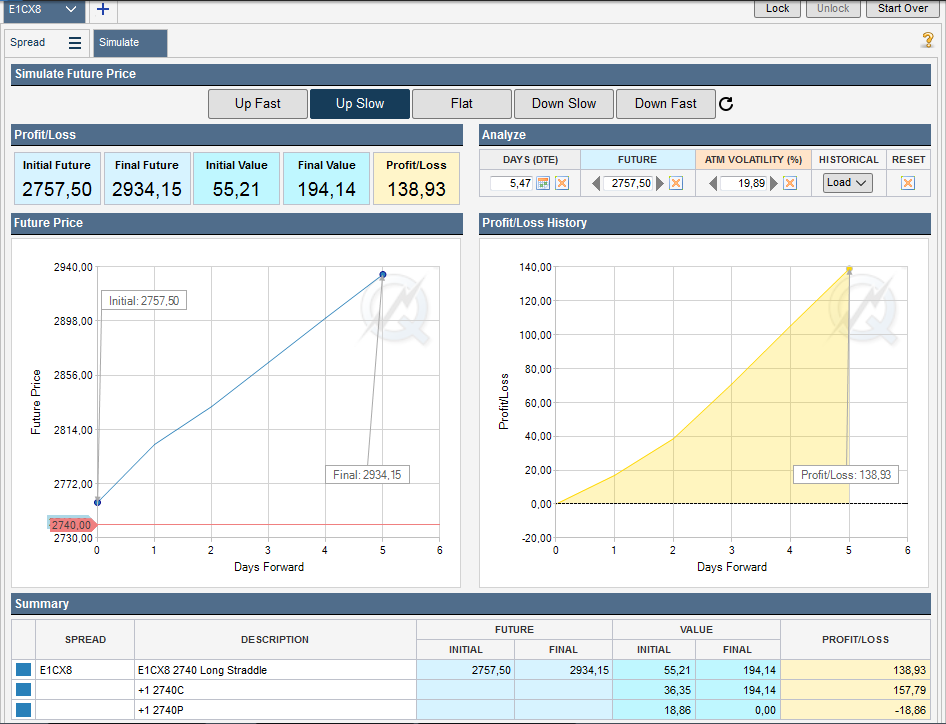Add a new tab with plus icon

click(103, 9)
